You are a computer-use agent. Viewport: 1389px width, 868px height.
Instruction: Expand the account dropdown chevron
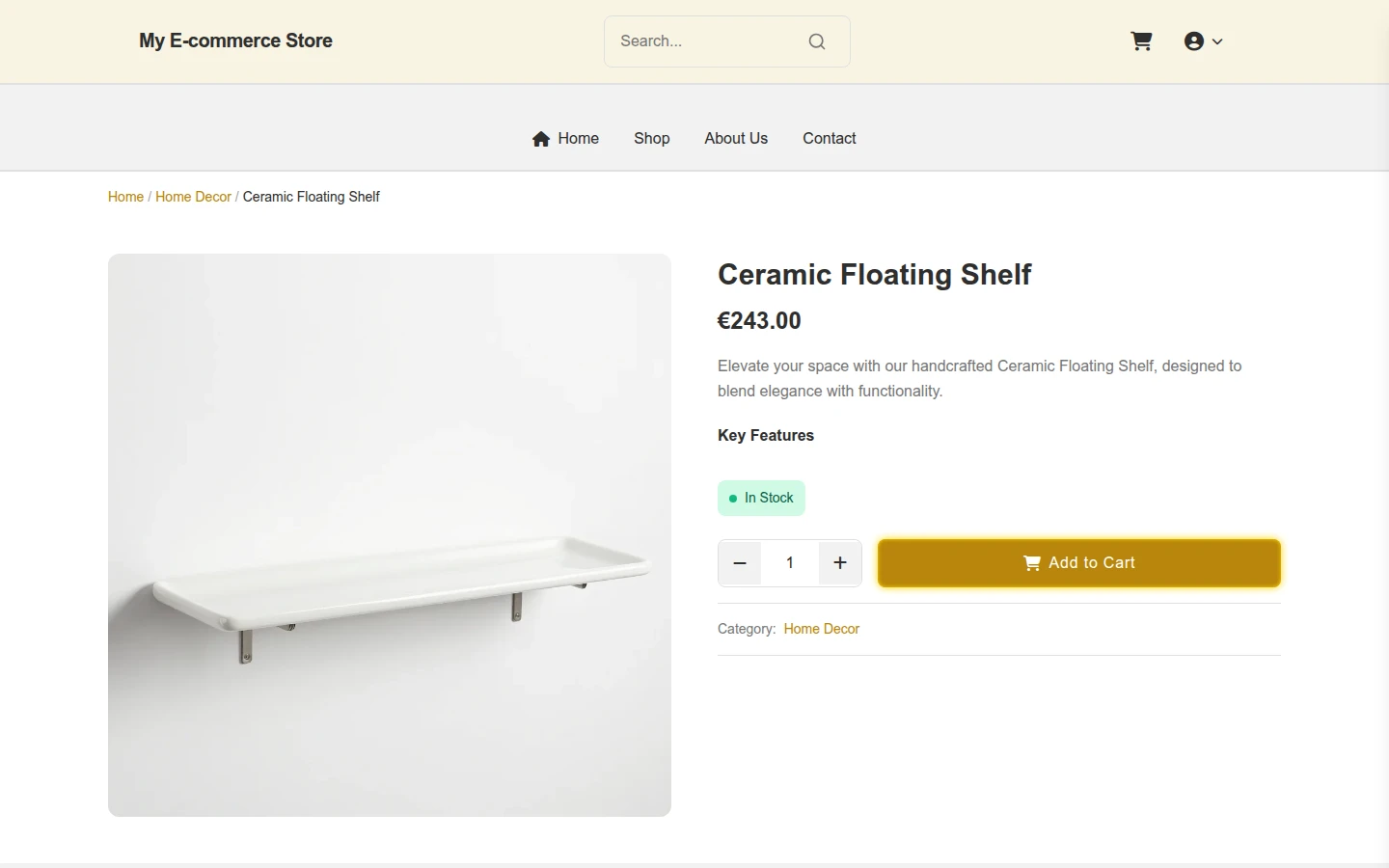pos(1217,41)
